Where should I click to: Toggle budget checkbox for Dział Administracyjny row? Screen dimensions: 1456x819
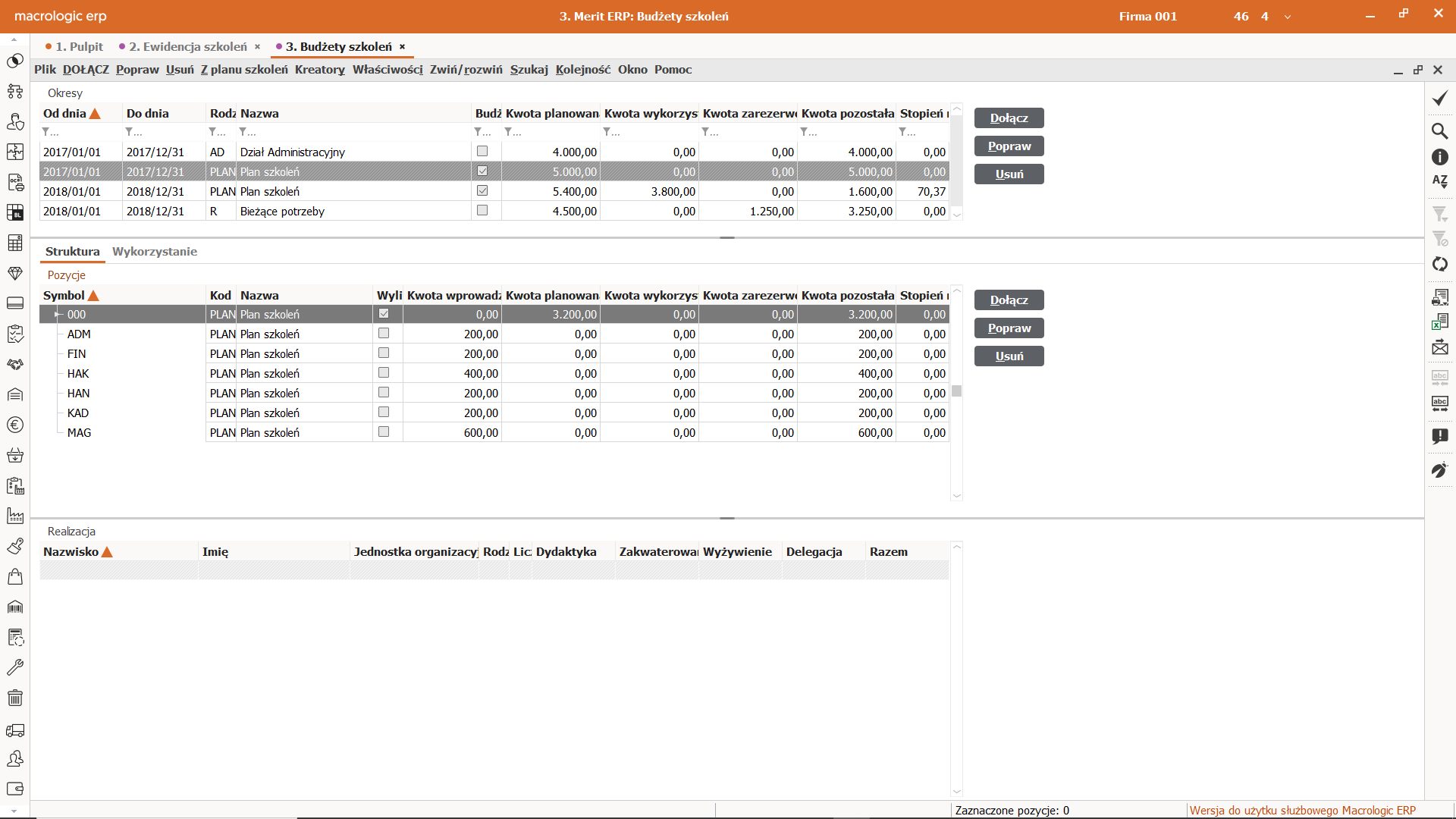click(482, 152)
